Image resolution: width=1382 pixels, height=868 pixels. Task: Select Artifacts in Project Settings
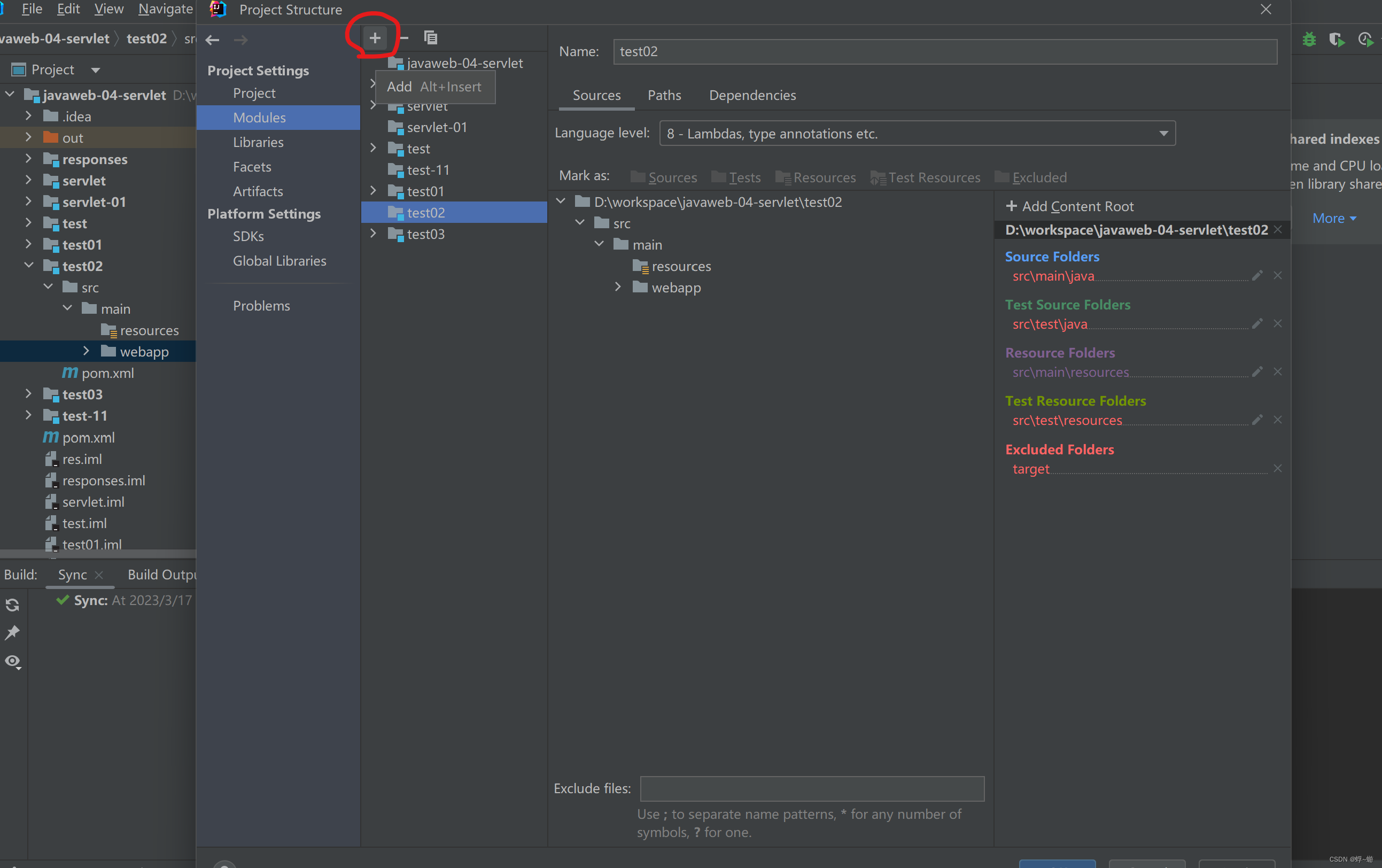[258, 191]
